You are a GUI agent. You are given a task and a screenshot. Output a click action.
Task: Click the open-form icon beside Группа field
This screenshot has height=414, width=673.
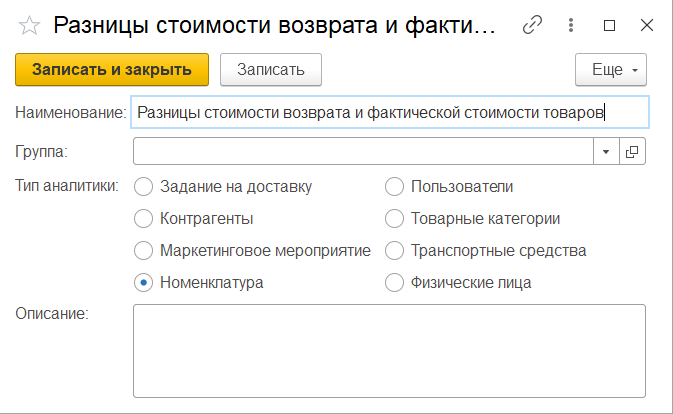point(632,151)
